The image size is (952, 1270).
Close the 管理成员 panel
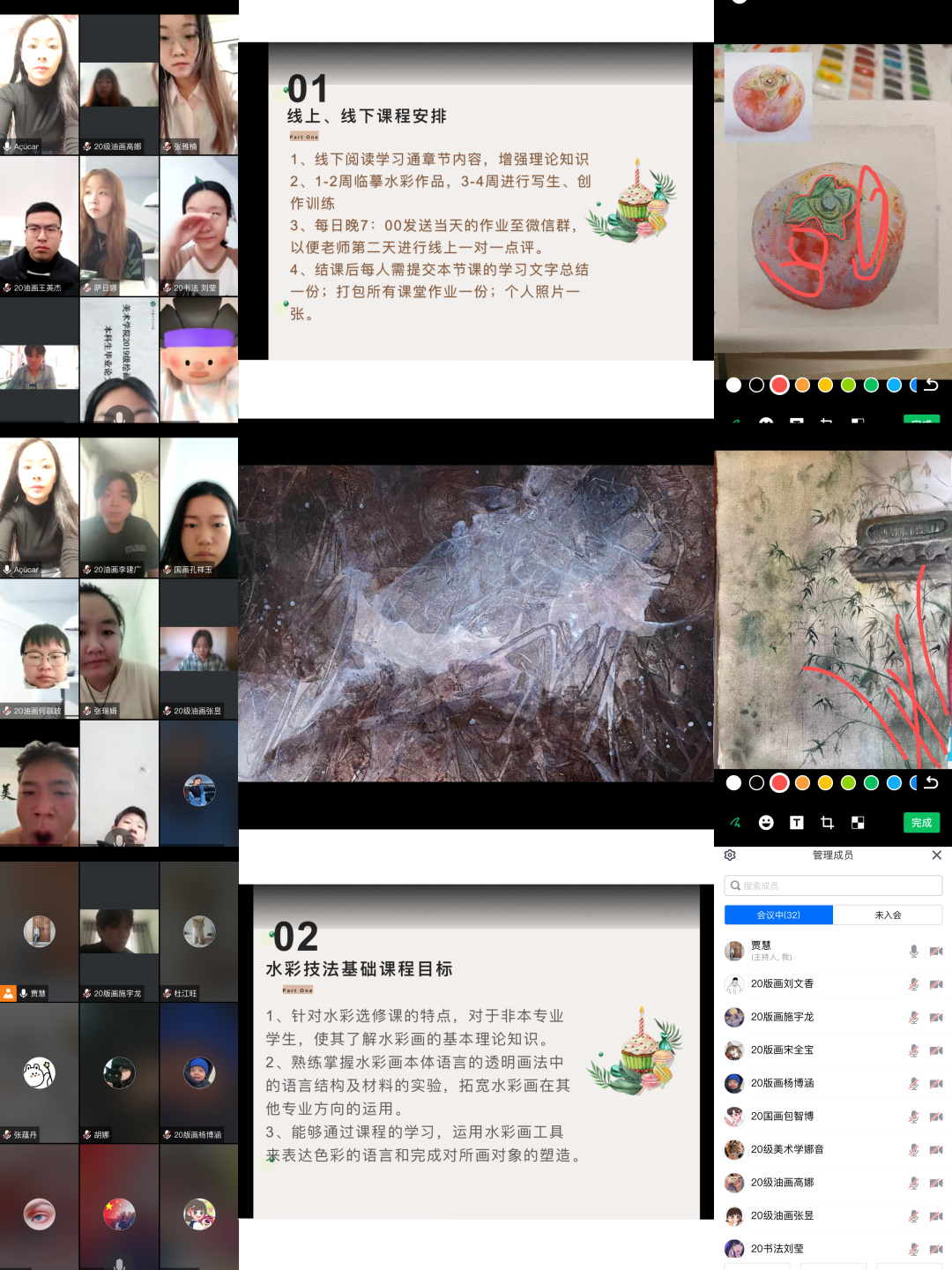coord(936,855)
